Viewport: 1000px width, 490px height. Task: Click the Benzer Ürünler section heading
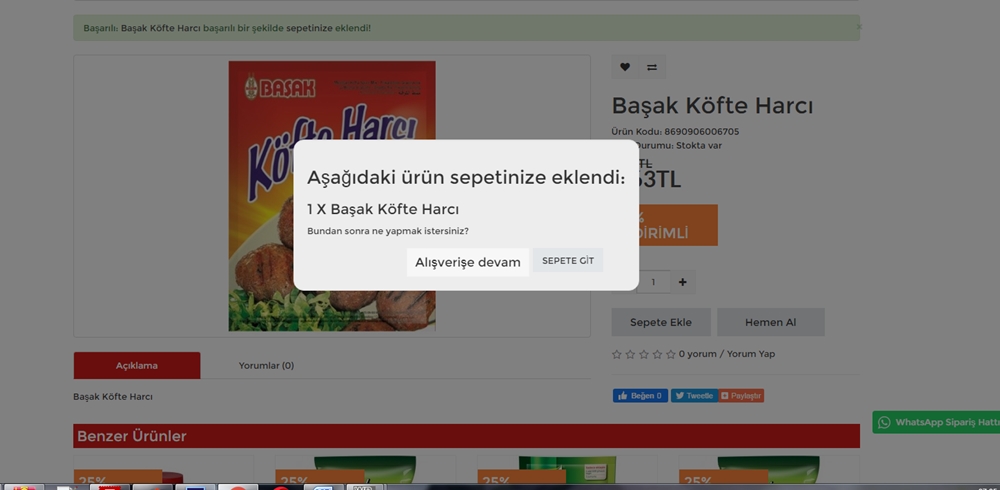coord(131,436)
